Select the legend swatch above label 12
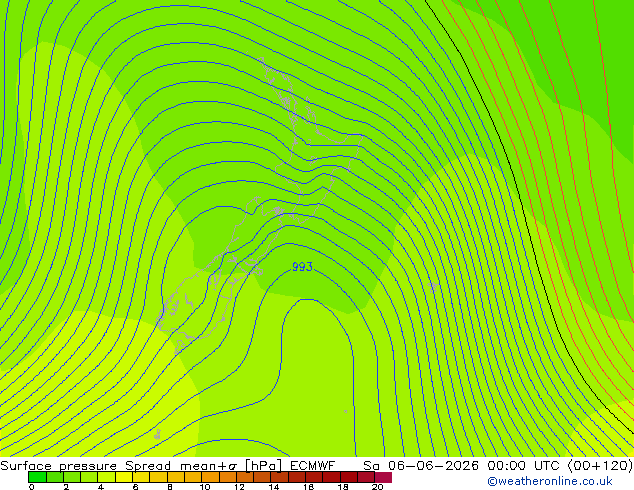634x490 pixels. (x=245, y=477)
